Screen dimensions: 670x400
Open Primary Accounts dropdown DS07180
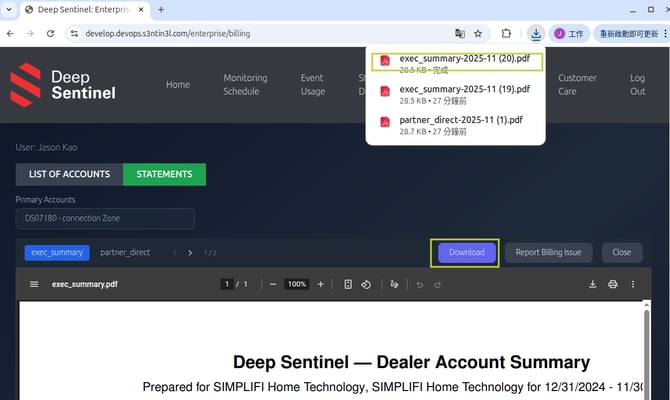(x=105, y=218)
